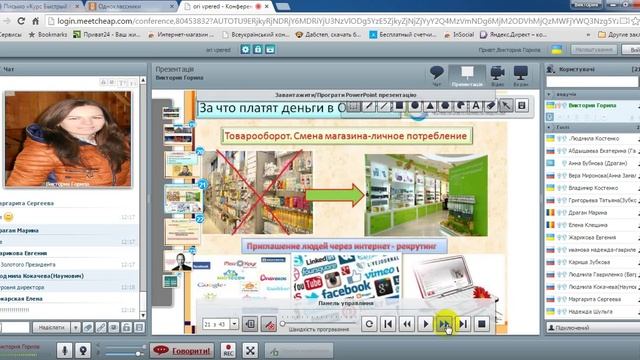Stop the presentation playback

[482, 324]
